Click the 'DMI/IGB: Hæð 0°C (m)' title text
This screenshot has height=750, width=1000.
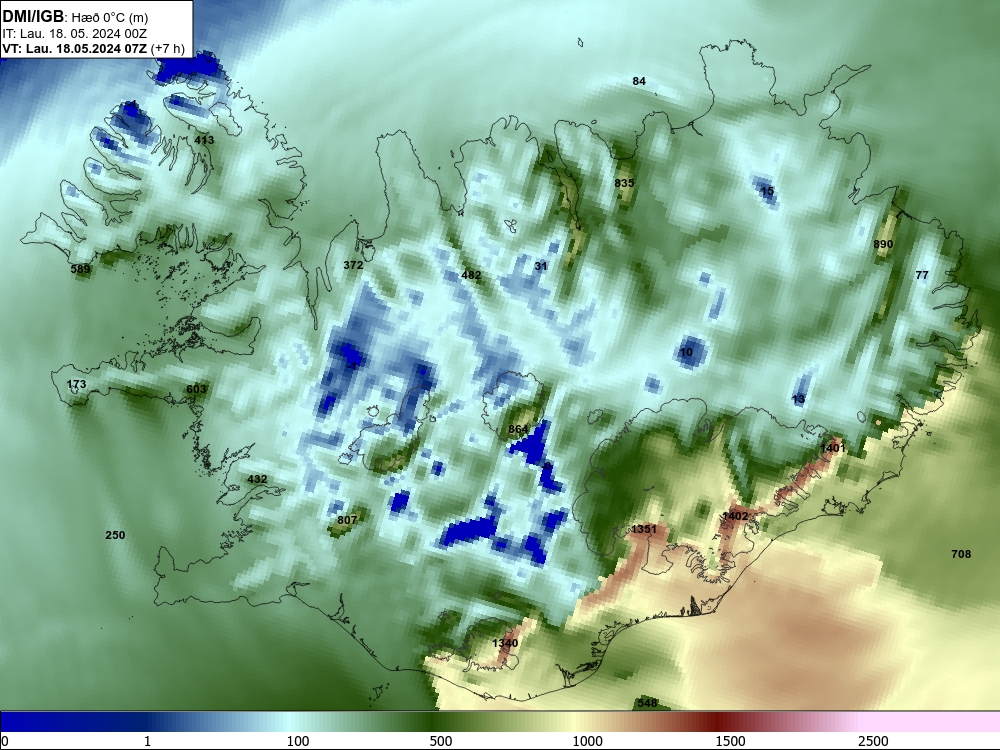pos(75,17)
